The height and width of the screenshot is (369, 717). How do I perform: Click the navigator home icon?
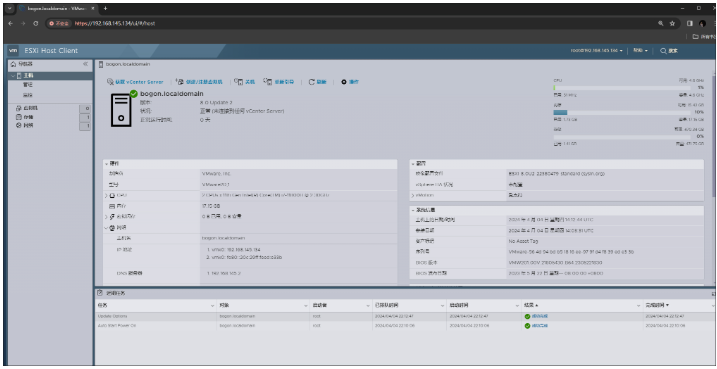pyautogui.click(x=13, y=64)
